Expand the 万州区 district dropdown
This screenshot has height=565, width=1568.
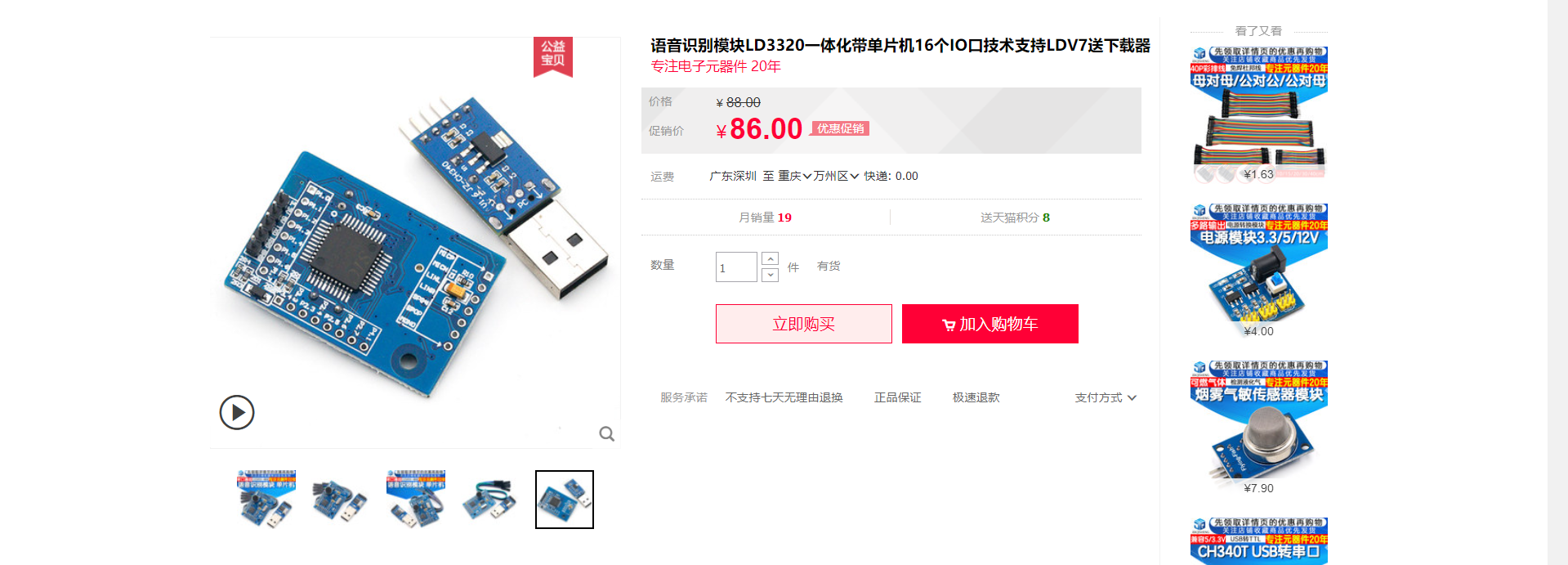[836, 176]
